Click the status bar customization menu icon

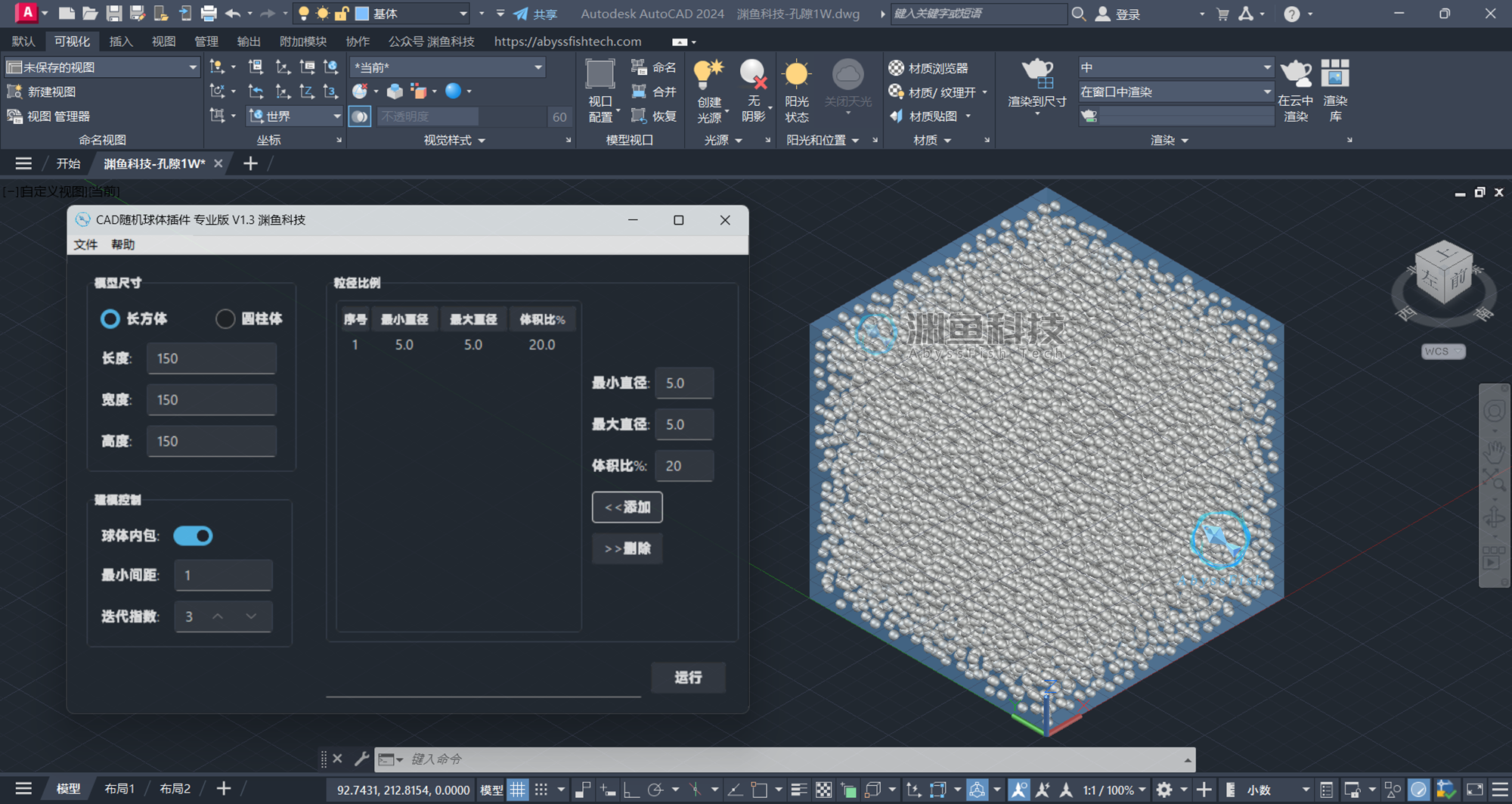click(1501, 790)
